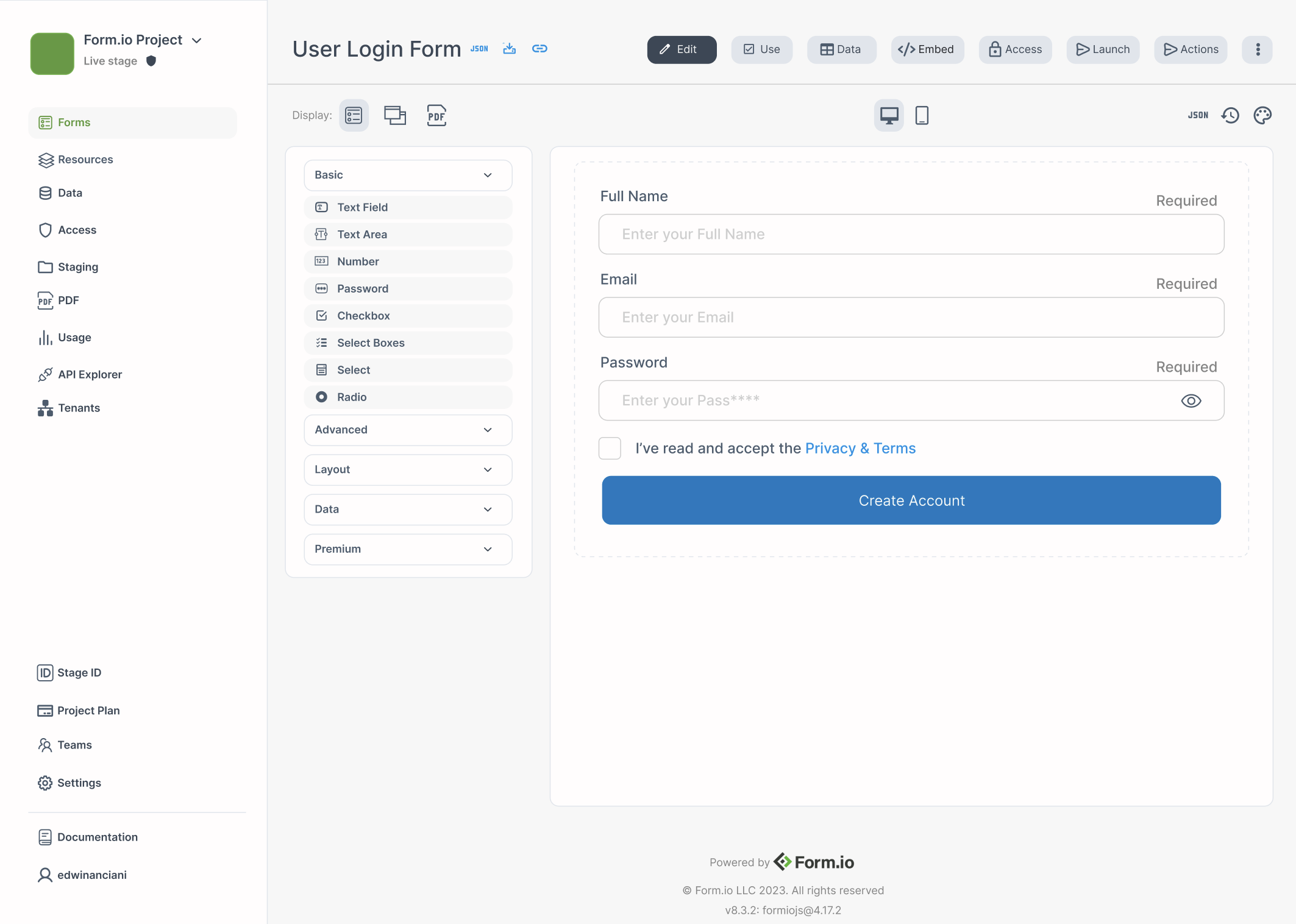Open theme palette icon
The width and height of the screenshot is (1296, 924).
tap(1262, 115)
